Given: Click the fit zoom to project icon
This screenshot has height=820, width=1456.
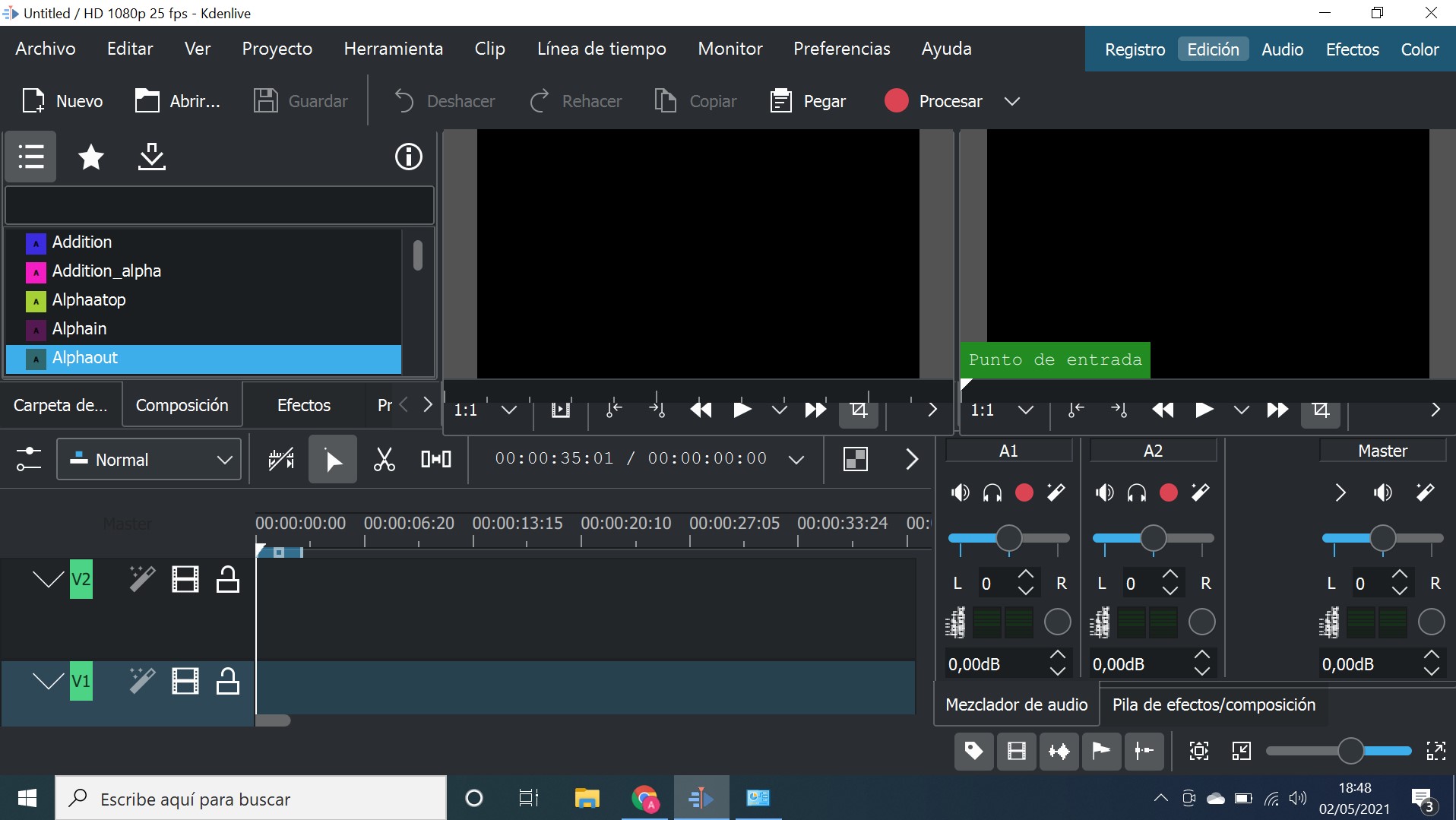Looking at the screenshot, I should 1199,752.
